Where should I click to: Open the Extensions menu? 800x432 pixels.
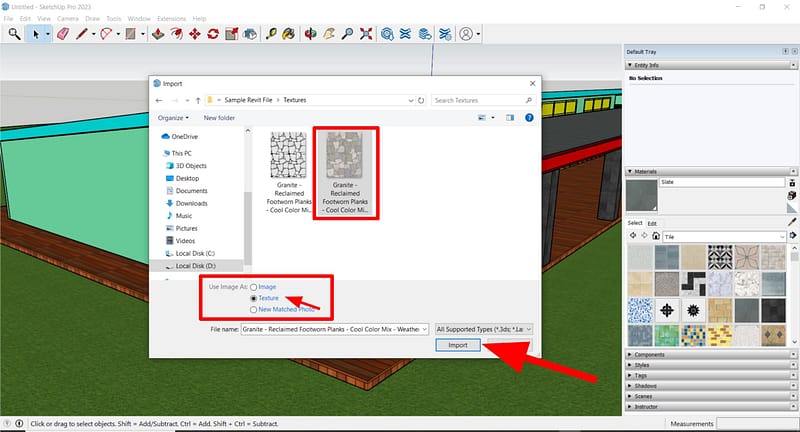click(171, 19)
